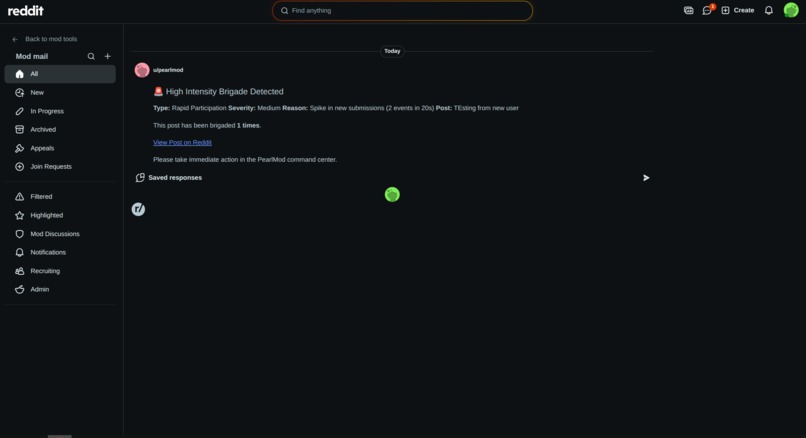The height and width of the screenshot is (438, 806).
Task: Click the Create button
Action: click(x=738, y=10)
